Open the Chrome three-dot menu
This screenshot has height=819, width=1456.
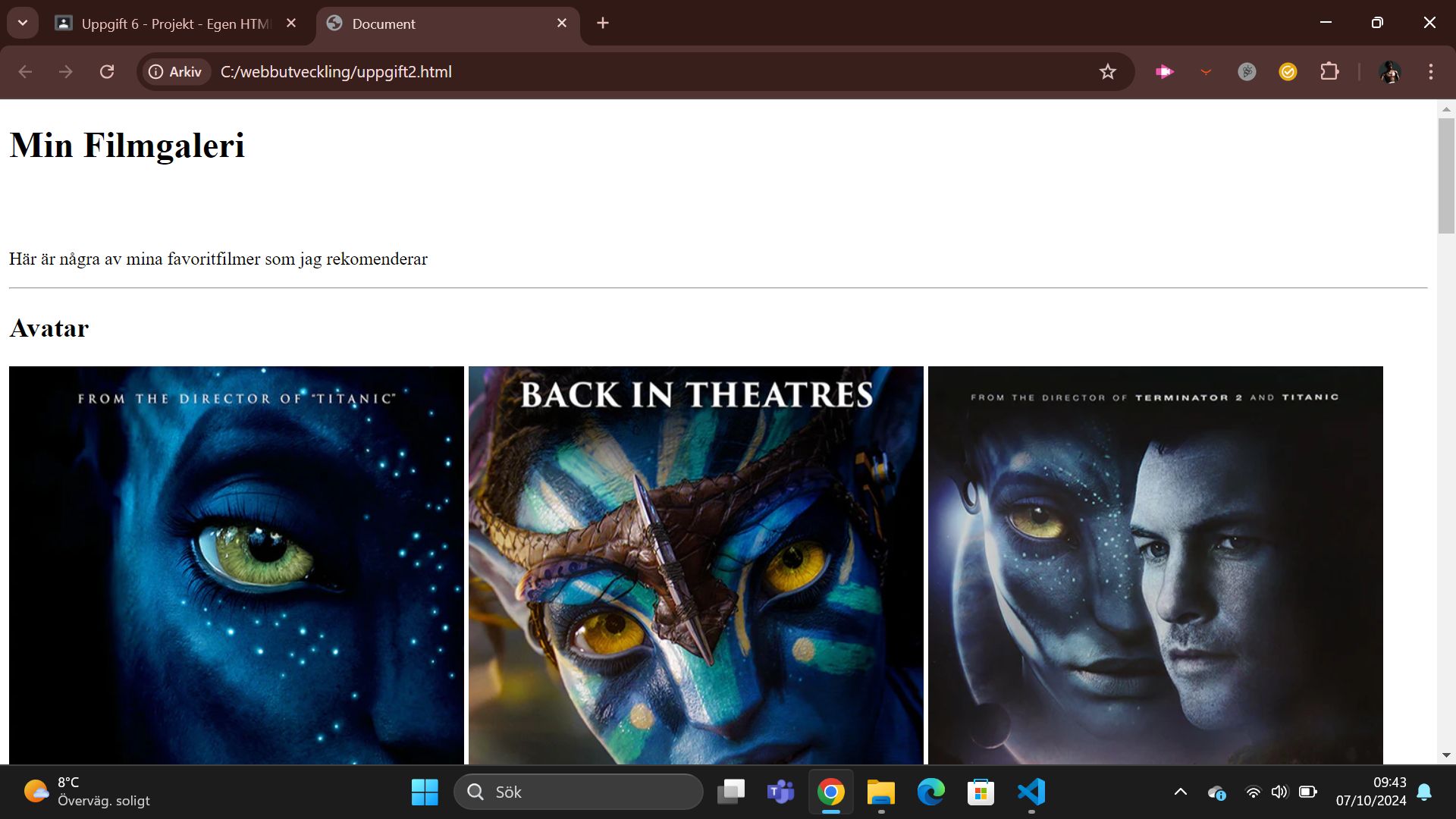click(x=1431, y=71)
